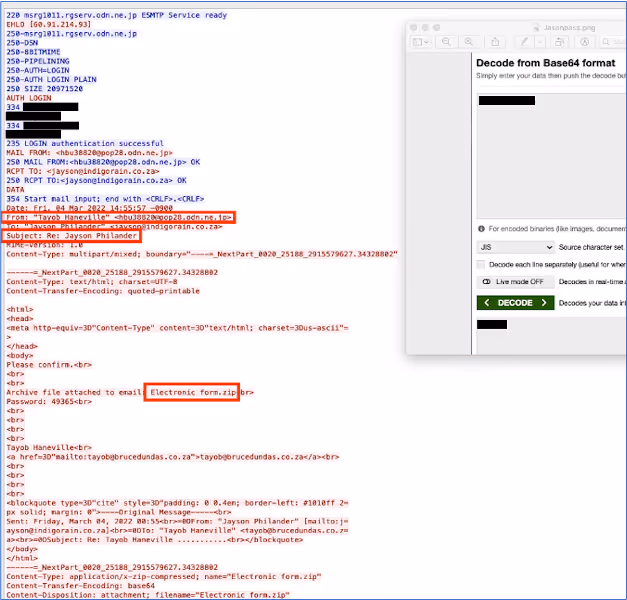Click the '250-PIPELINING' line
The image size is (627, 600).
(38, 61)
